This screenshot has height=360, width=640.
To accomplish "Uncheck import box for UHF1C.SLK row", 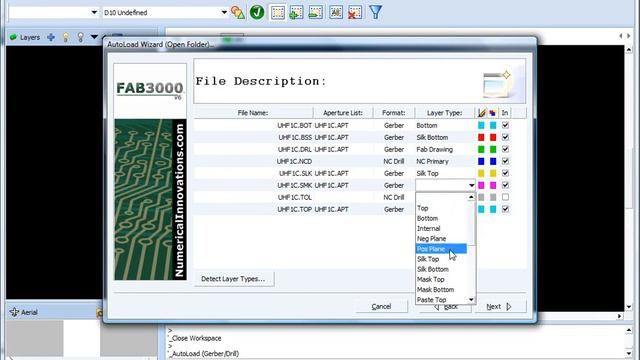I will click(505, 173).
